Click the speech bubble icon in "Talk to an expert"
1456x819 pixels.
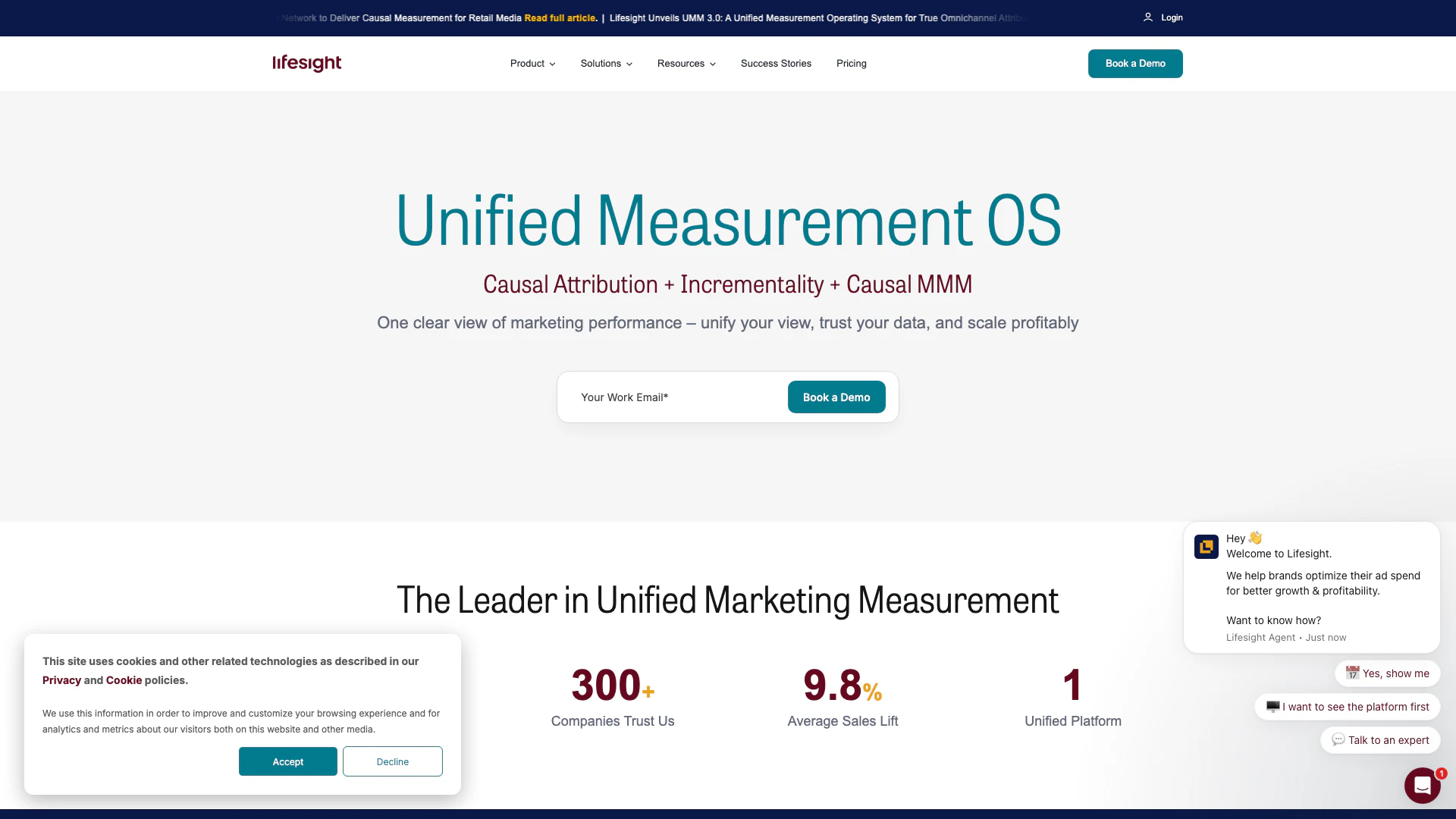pos(1338,739)
